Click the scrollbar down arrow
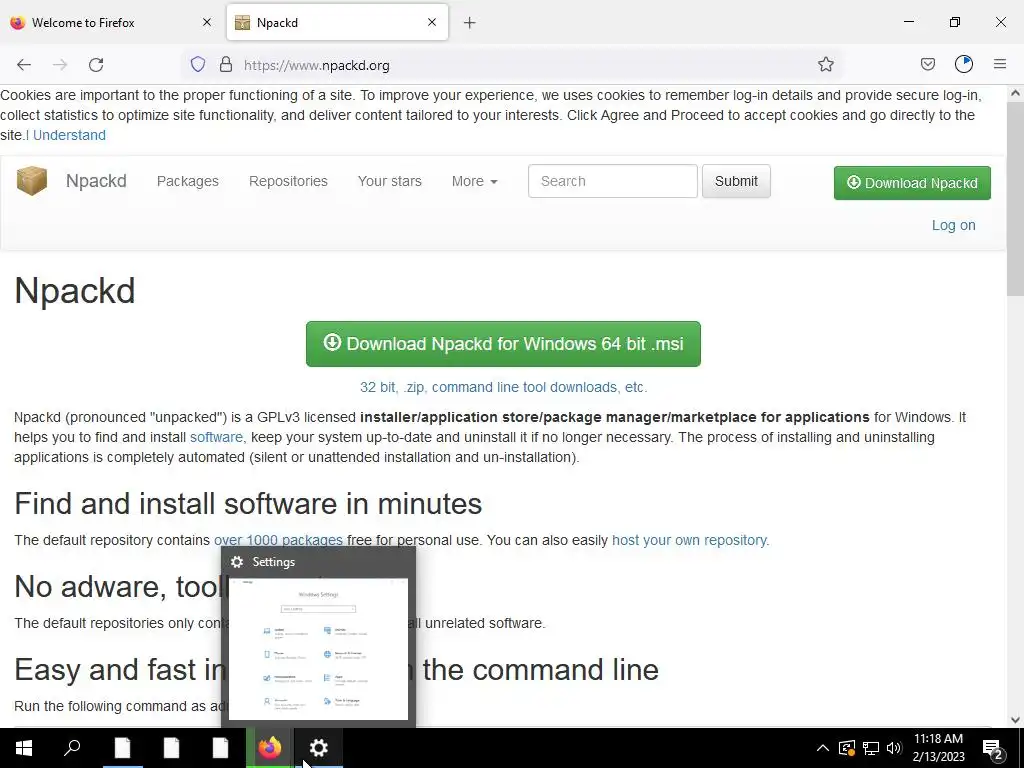1024x768 pixels. 1015,720
